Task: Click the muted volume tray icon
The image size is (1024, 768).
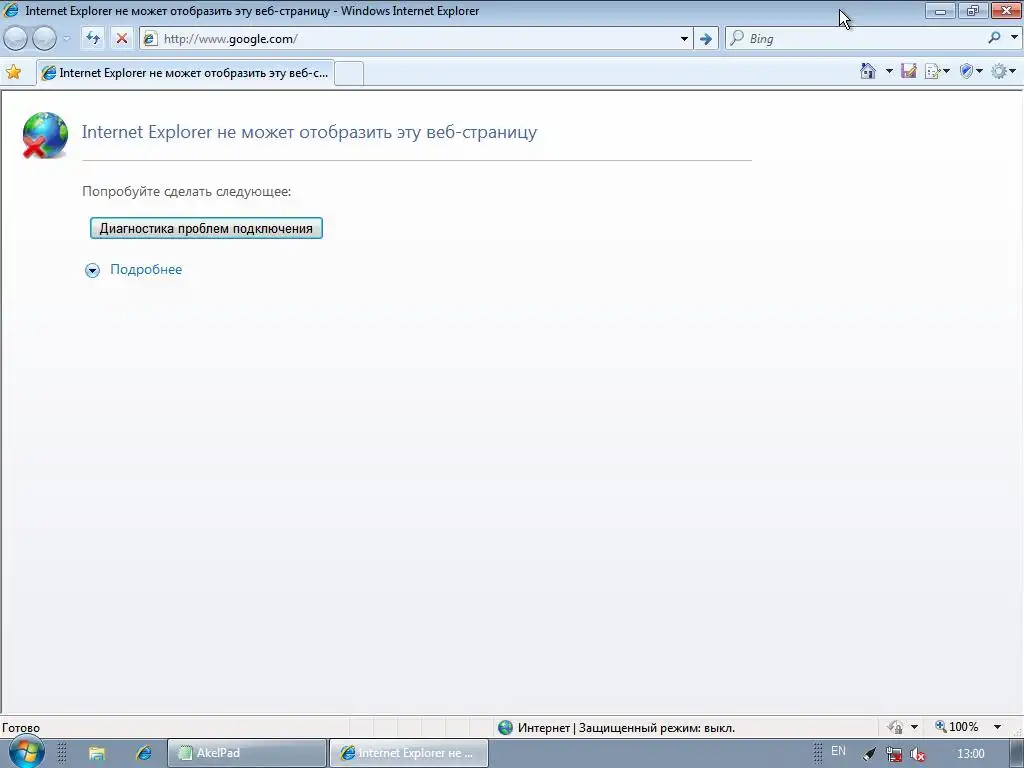Action: coord(918,754)
